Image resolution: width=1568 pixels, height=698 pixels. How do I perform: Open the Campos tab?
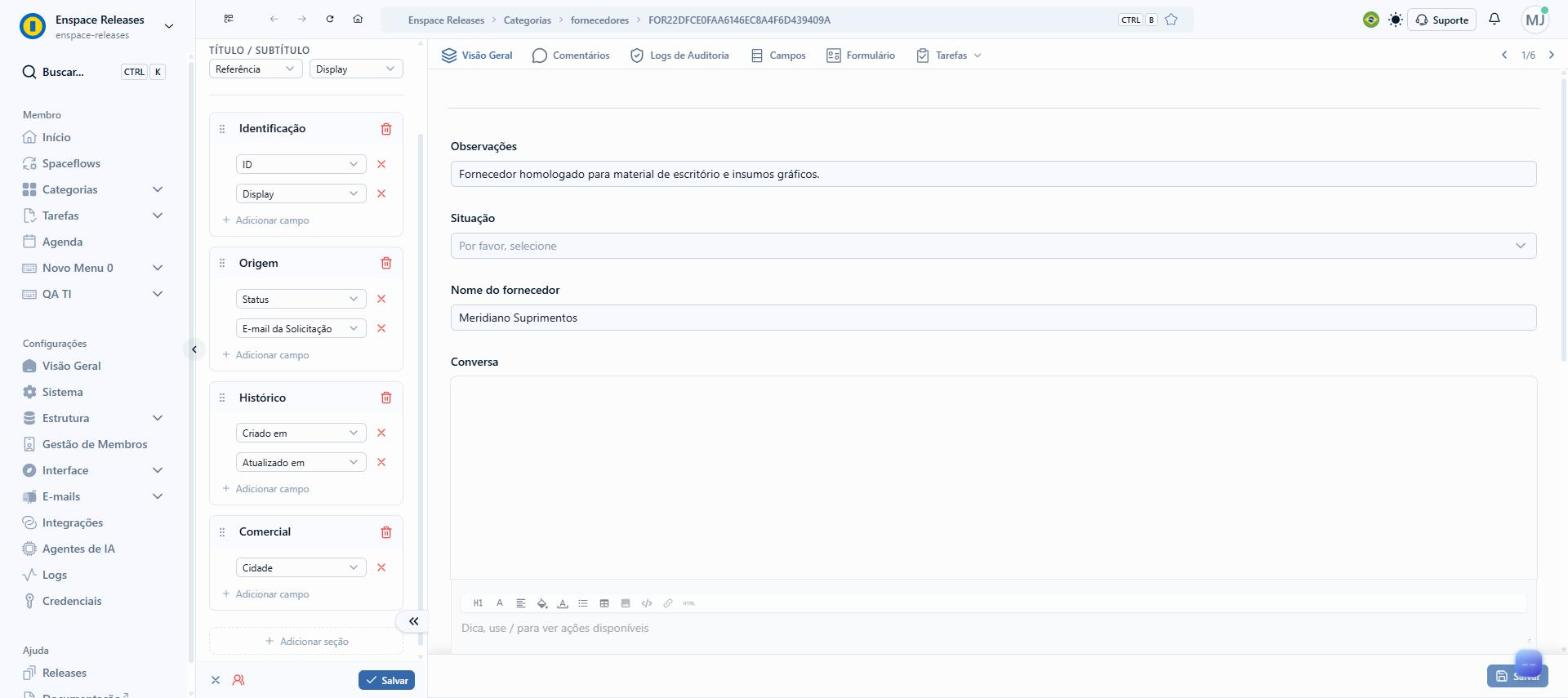tap(778, 56)
